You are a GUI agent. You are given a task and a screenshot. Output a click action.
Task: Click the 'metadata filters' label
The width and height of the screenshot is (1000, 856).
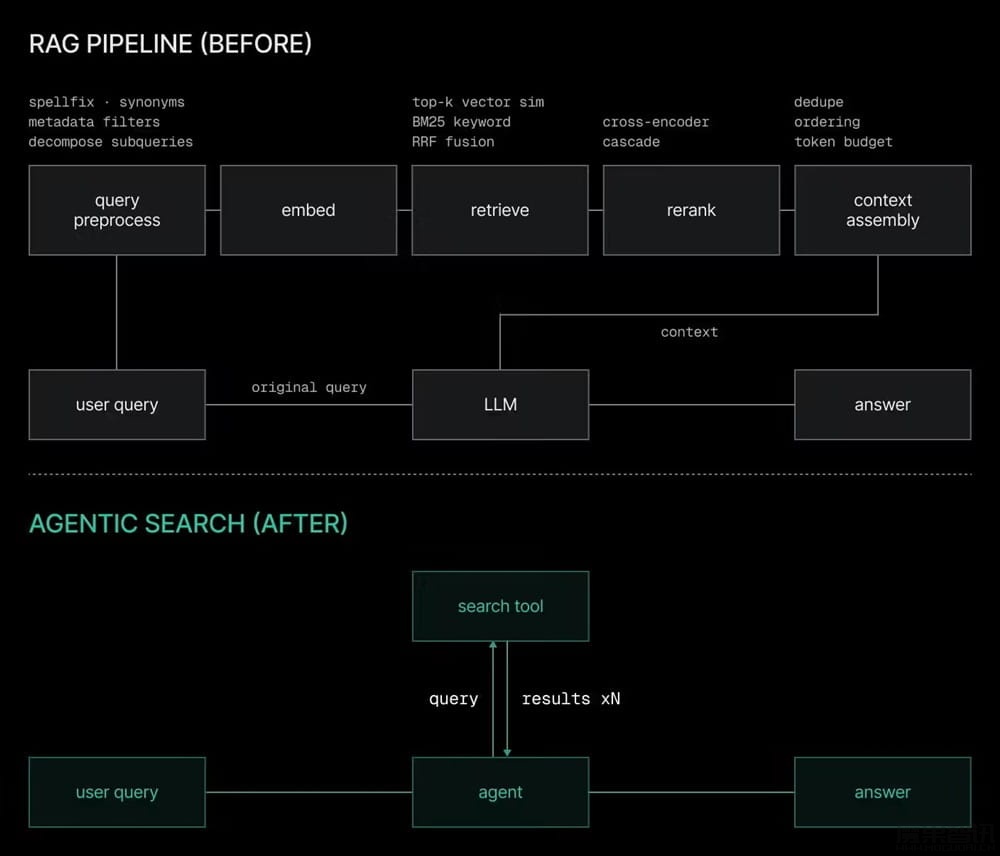pos(94,122)
